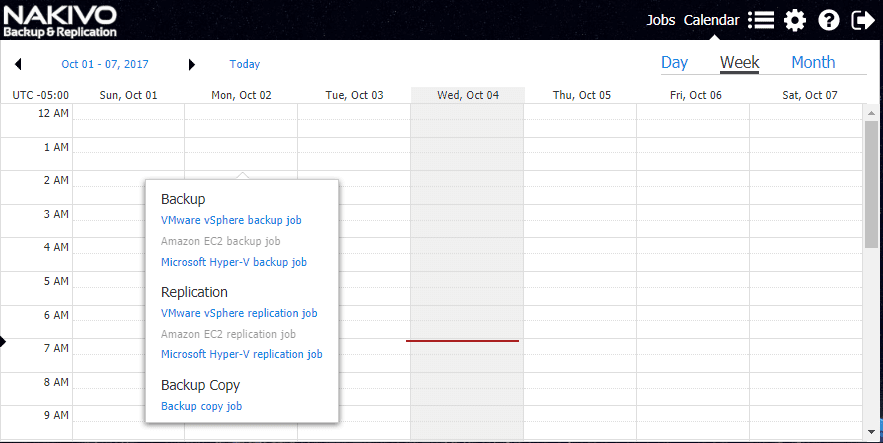The image size is (883, 443).
Task: Open the help question mark icon
Action: click(x=829, y=21)
